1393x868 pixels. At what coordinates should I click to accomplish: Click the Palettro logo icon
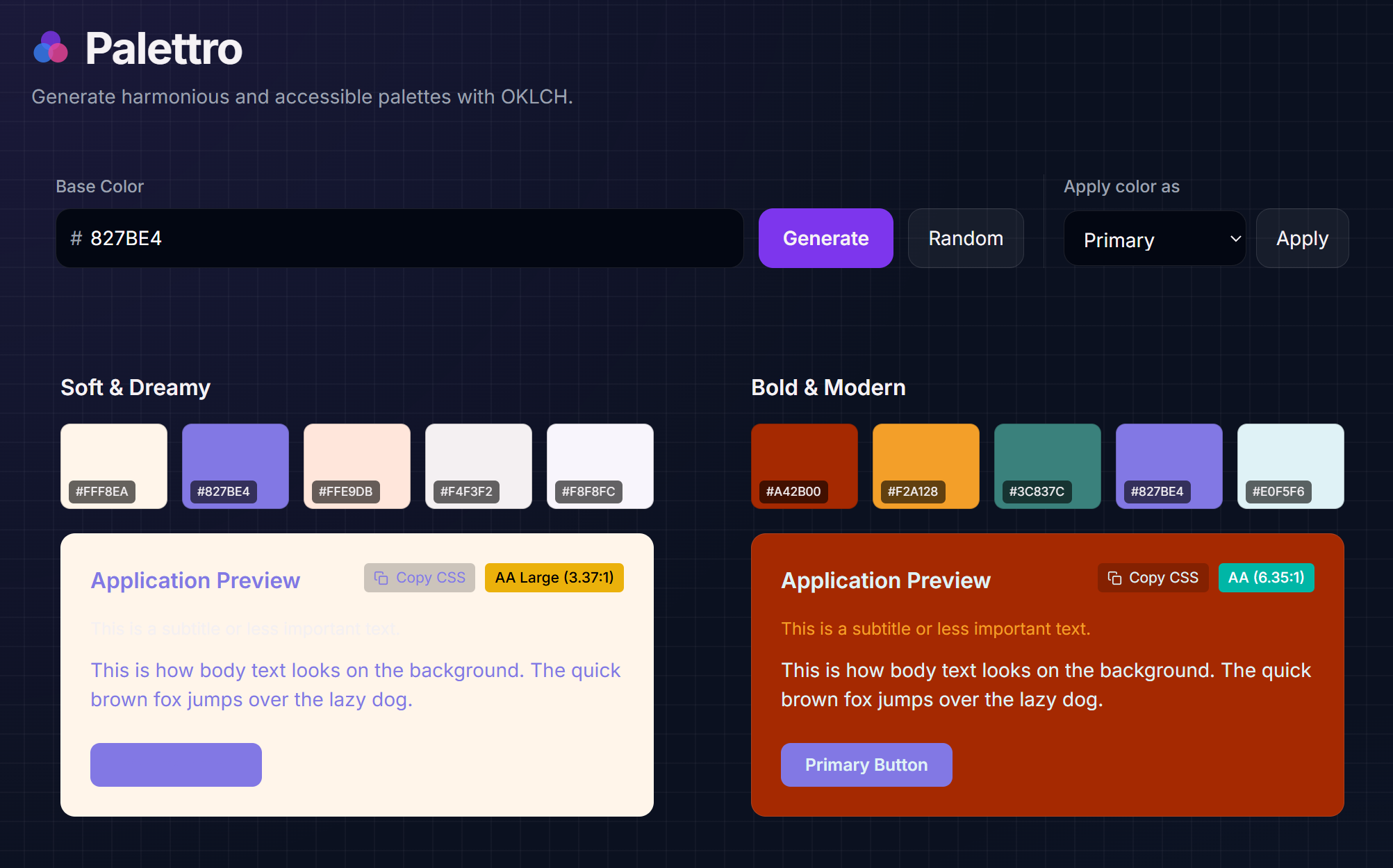click(51, 48)
